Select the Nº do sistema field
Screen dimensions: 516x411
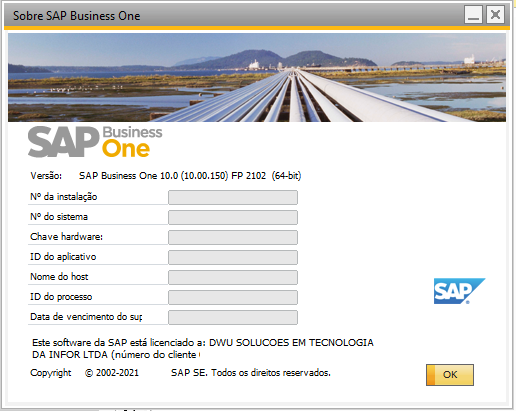(233, 217)
